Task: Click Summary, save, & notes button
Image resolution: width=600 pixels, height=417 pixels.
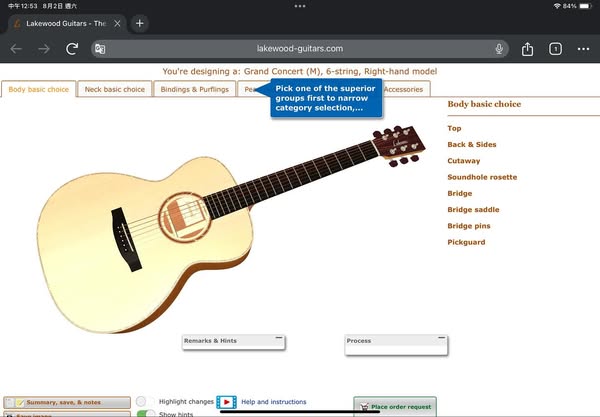Action: pyautogui.click(x=66, y=402)
